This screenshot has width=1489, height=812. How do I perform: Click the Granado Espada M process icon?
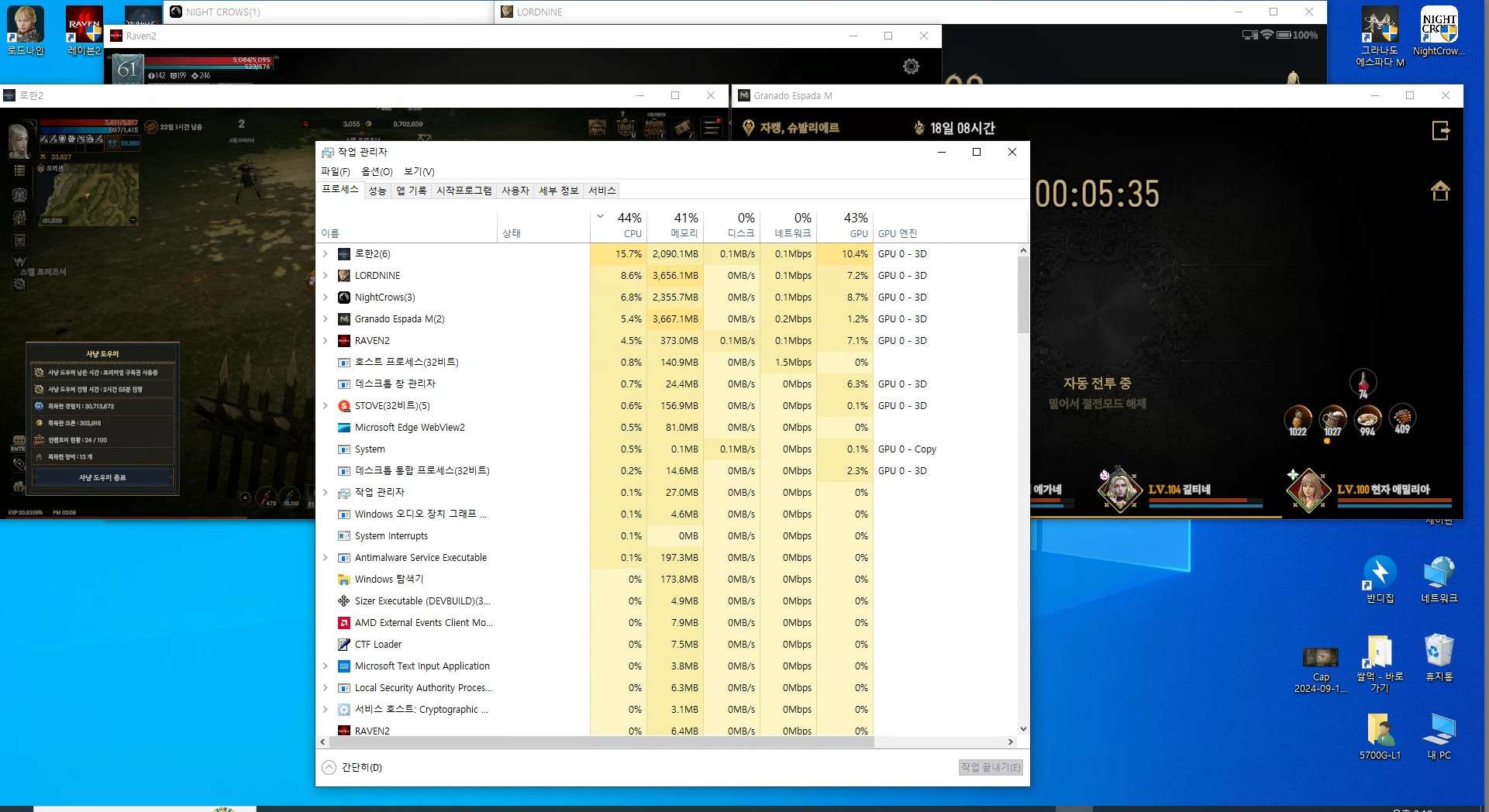pos(344,319)
